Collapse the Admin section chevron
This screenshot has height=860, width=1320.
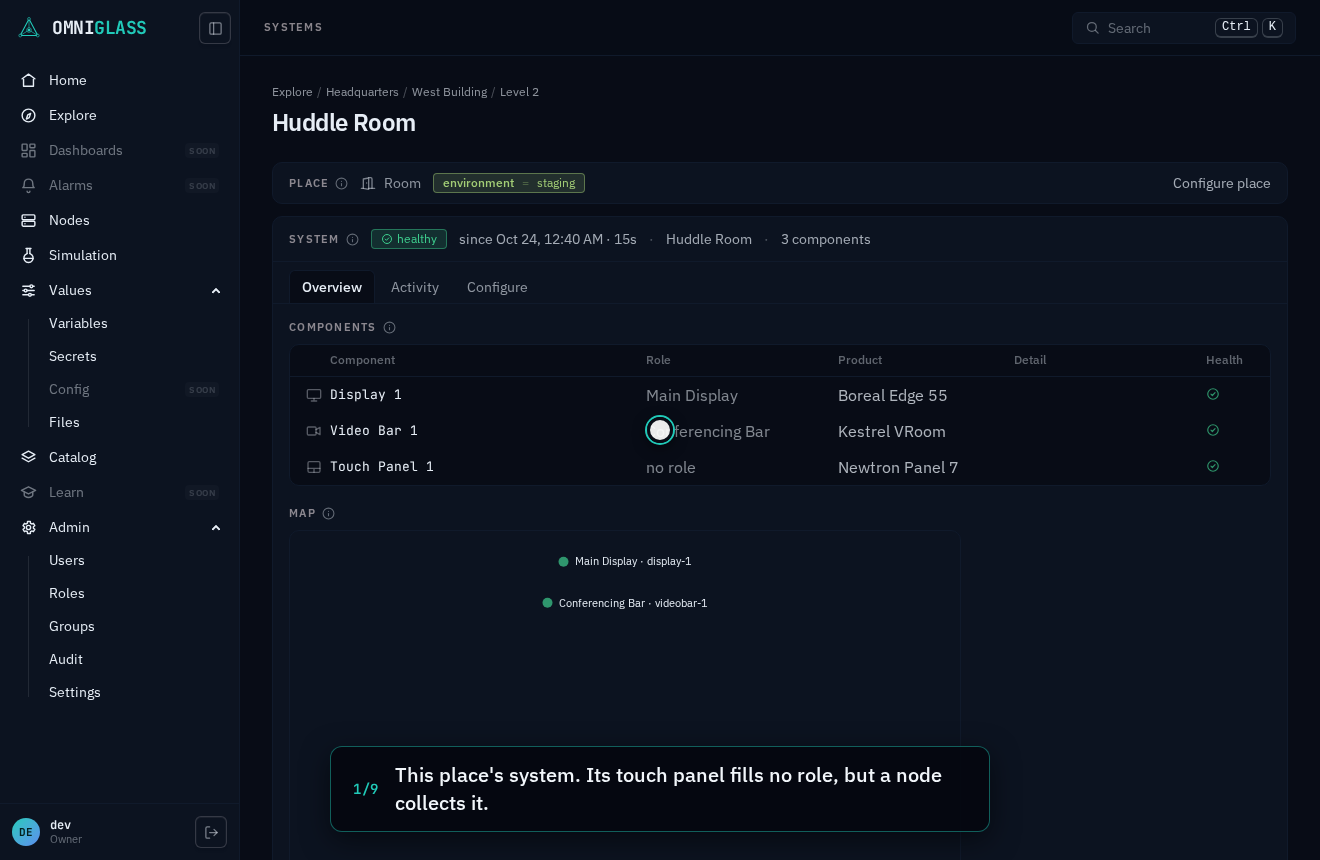[x=216, y=527]
